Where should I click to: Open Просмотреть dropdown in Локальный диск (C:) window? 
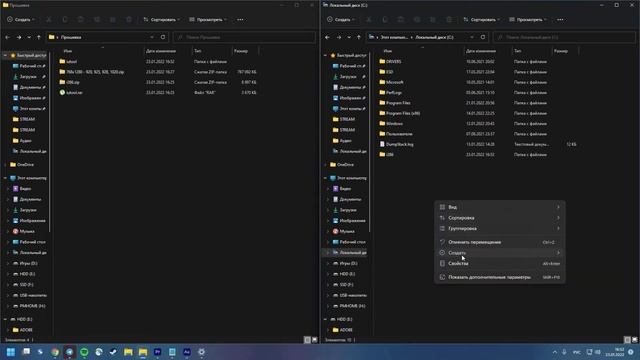pyautogui.click(x=528, y=20)
